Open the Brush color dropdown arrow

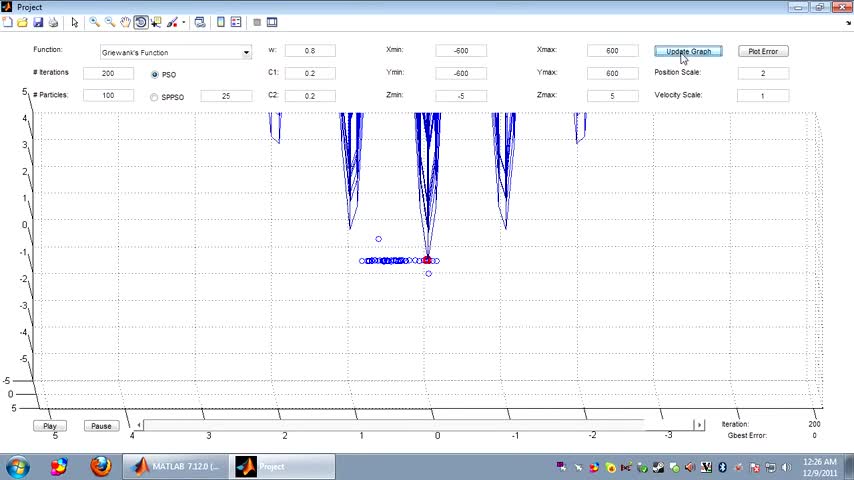coord(184,22)
